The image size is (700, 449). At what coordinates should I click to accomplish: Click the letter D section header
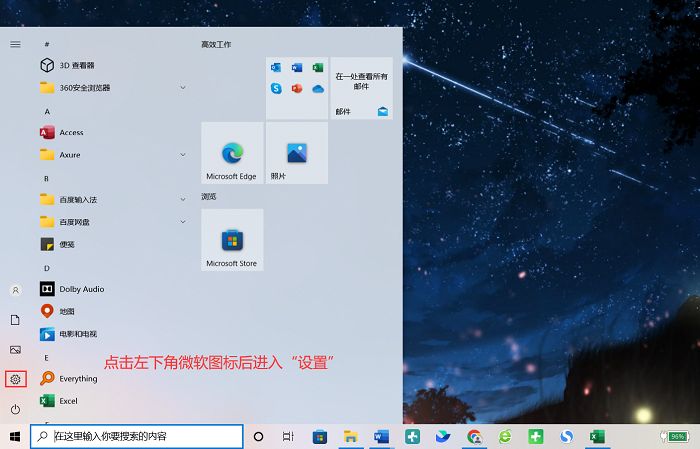tap(47, 268)
